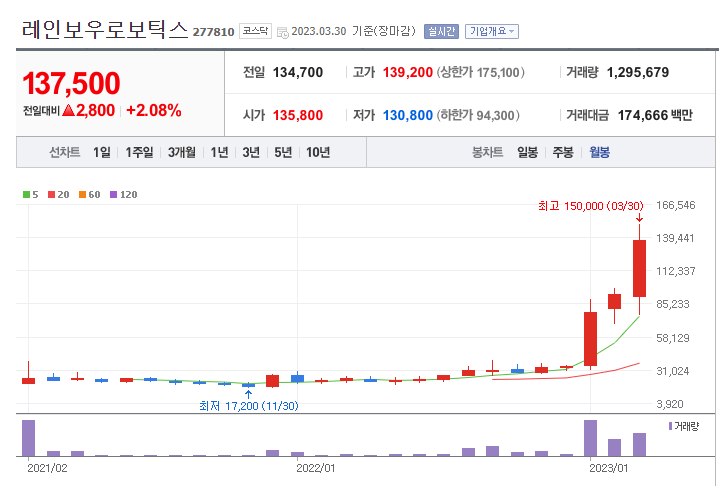Click the large red candle at 2023/01
This screenshot has width=719, height=486.
coord(590,339)
